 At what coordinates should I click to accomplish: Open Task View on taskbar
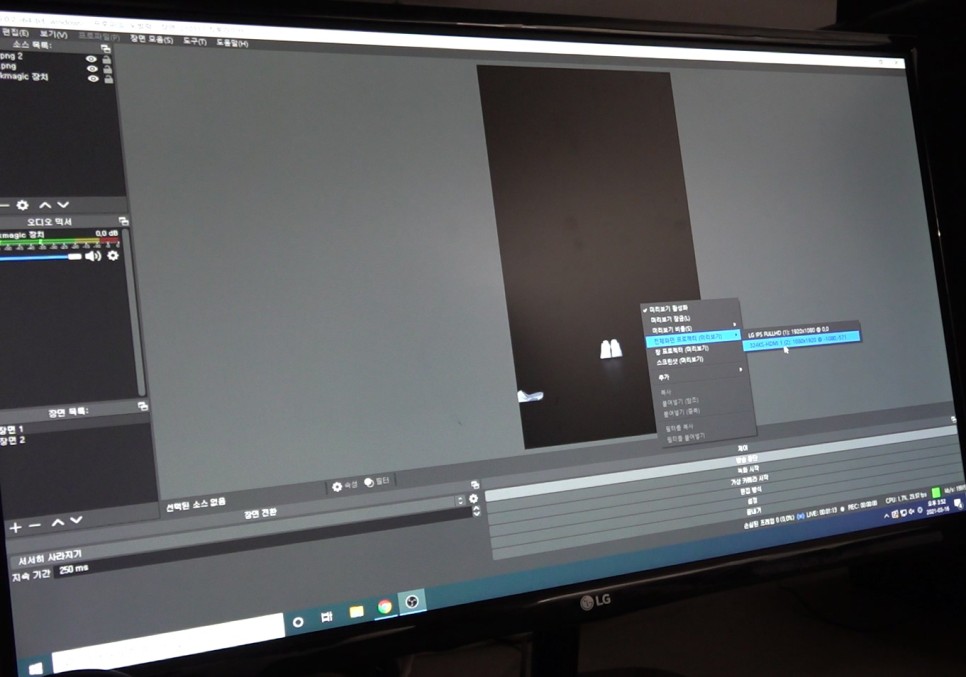pos(327,617)
